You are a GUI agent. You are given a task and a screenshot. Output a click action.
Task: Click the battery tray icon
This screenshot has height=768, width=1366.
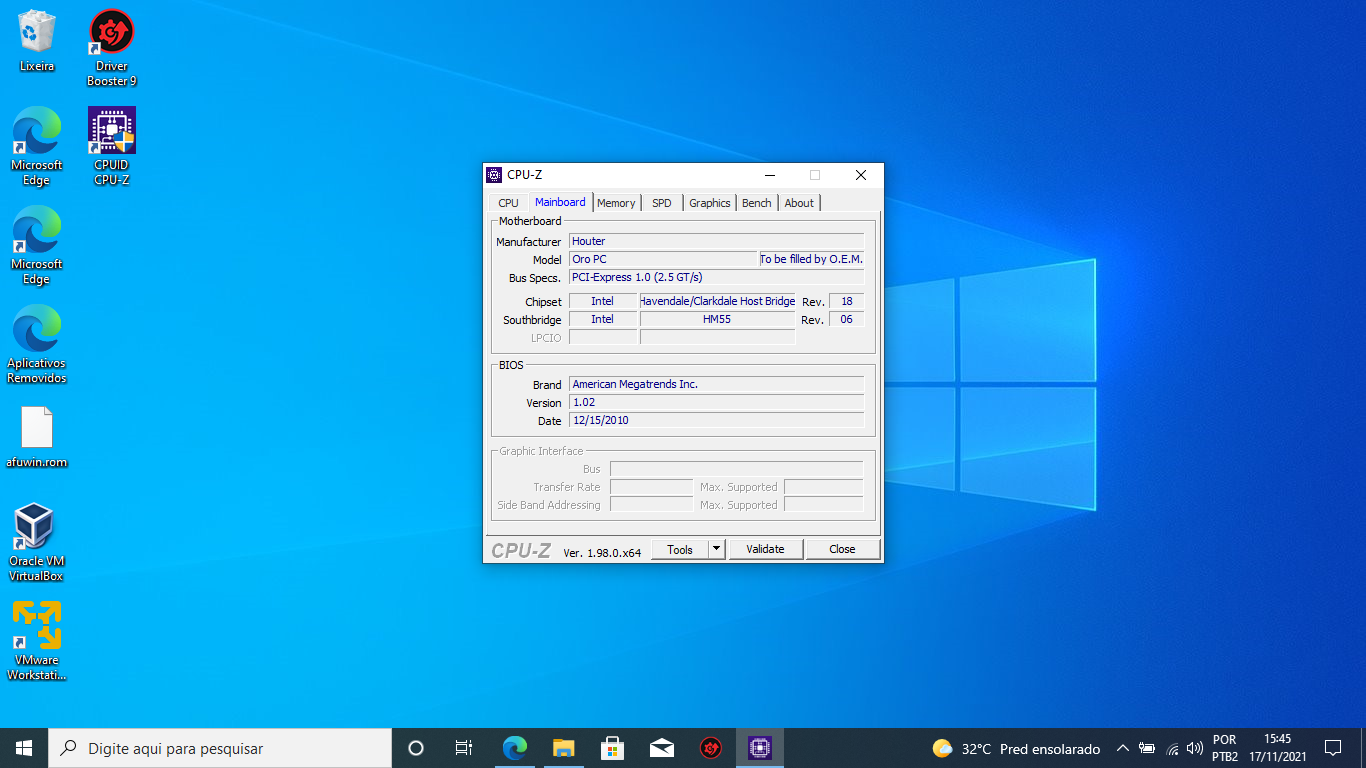(x=1147, y=748)
